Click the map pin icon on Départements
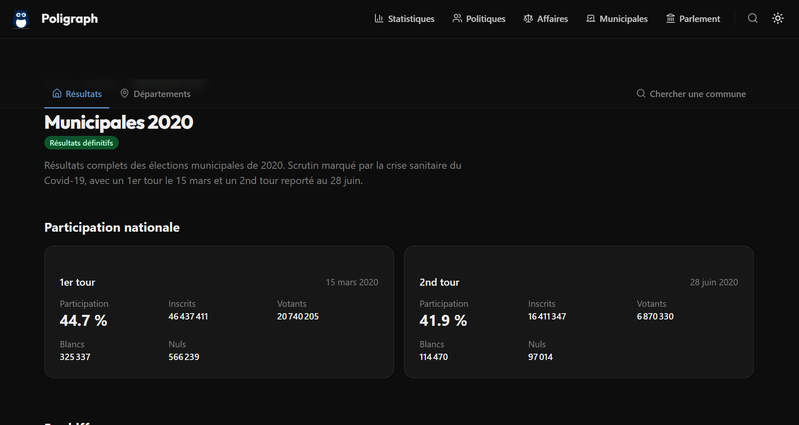This screenshot has width=799, height=425. [x=124, y=93]
